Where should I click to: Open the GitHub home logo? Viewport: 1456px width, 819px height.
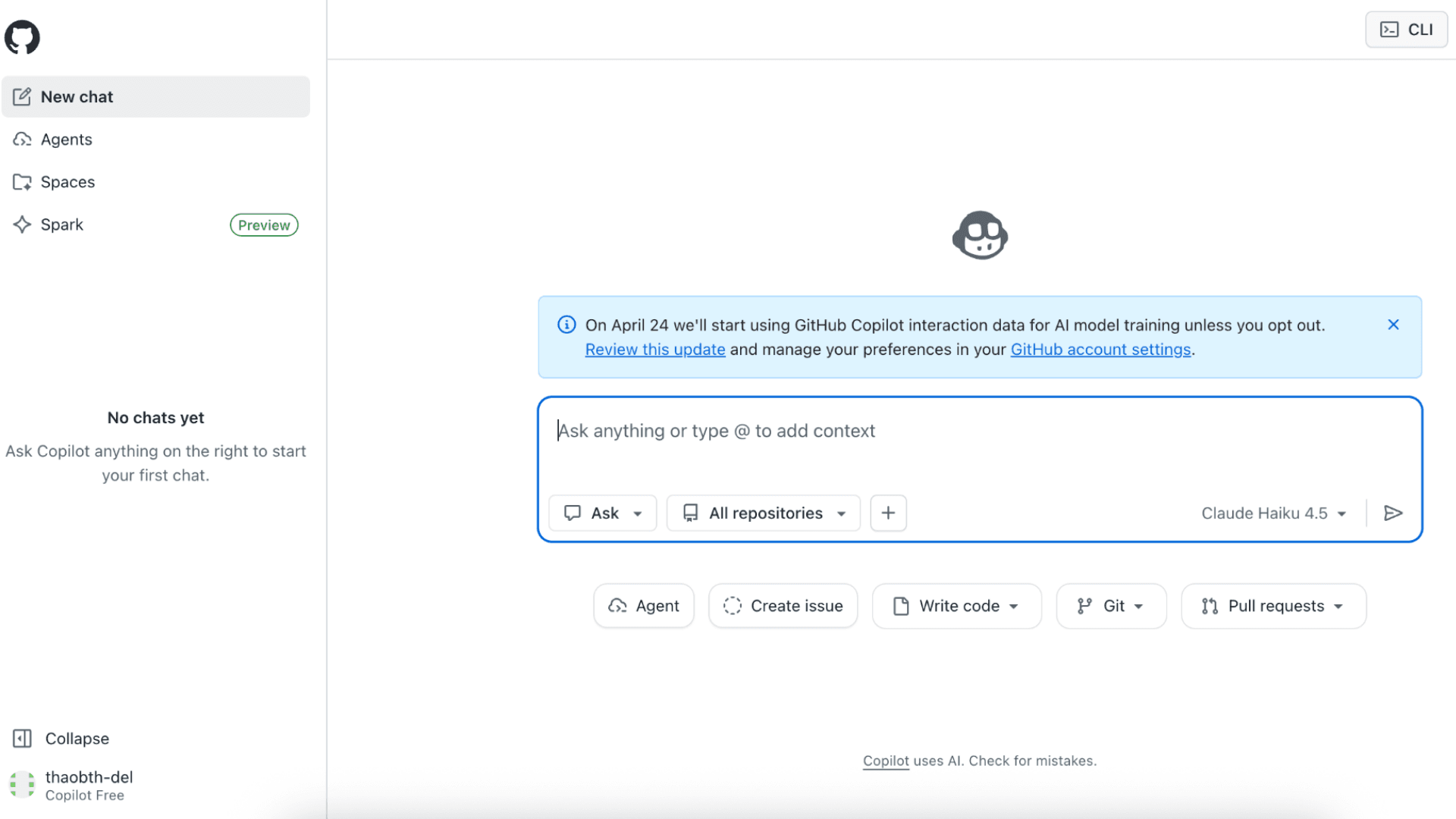point(22,37)
